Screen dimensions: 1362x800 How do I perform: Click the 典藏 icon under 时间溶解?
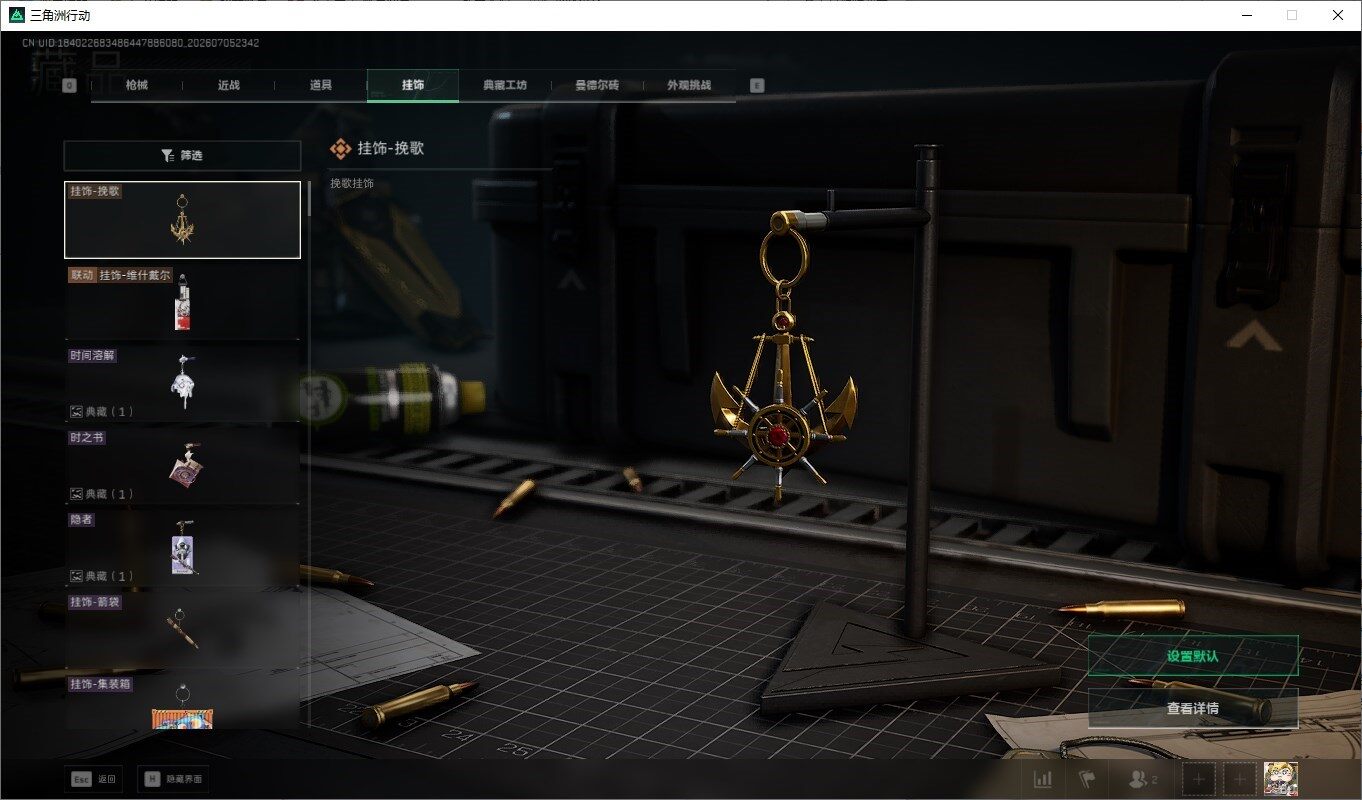pos(76,412)
